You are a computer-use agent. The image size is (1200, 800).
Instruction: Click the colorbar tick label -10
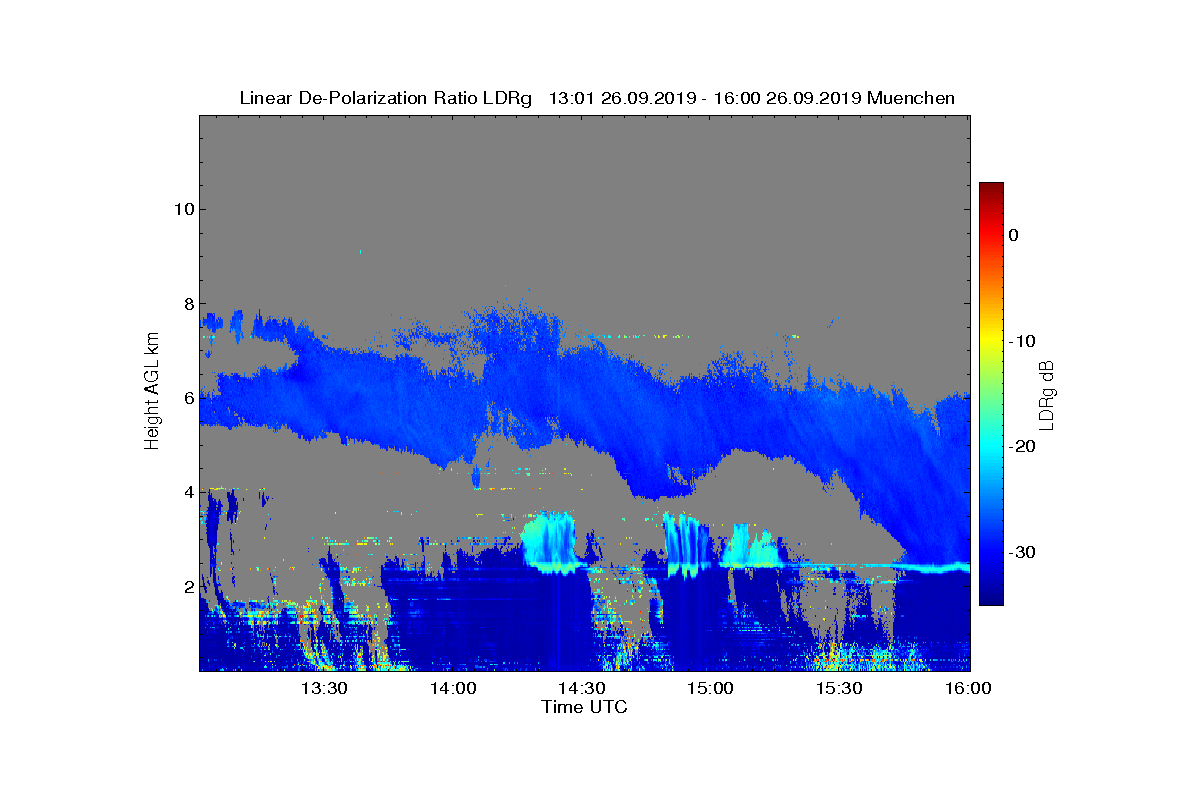pyautogui.click(x=1021, y=341)
